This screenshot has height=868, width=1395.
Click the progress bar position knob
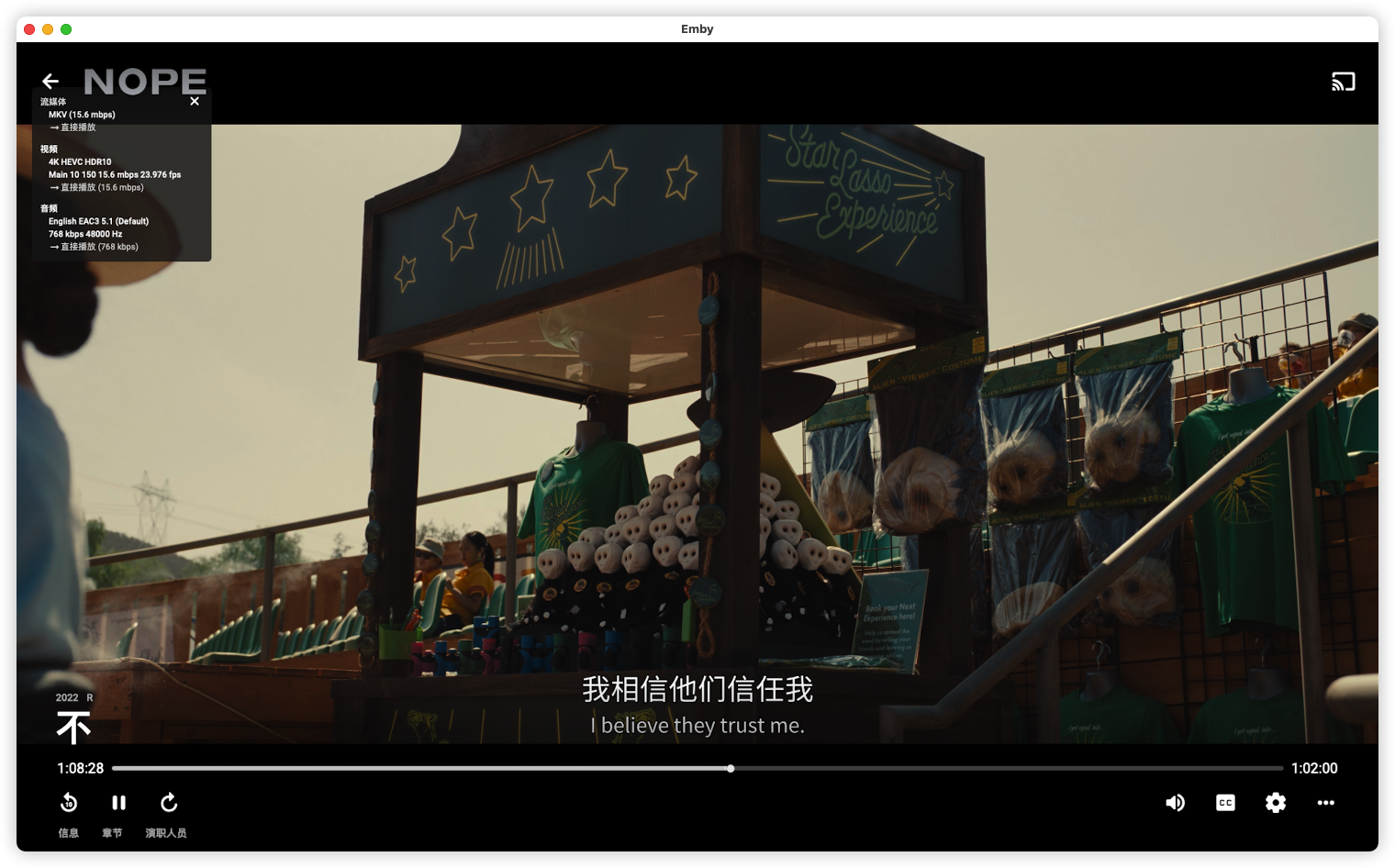tap(731, 768)
